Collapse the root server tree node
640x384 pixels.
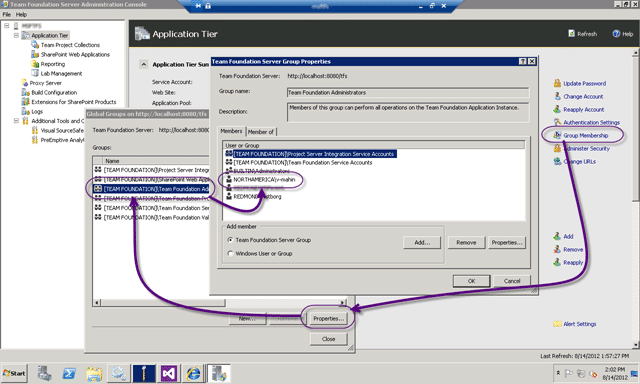(7, 26)
